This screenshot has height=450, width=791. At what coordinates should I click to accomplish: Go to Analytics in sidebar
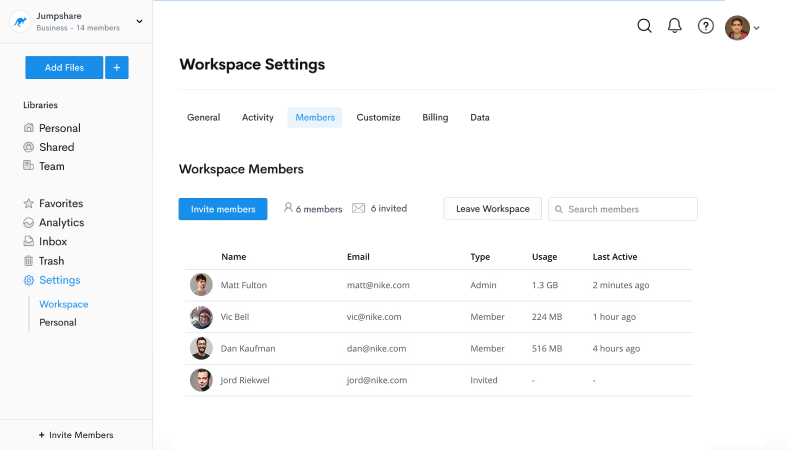[61, 223]
